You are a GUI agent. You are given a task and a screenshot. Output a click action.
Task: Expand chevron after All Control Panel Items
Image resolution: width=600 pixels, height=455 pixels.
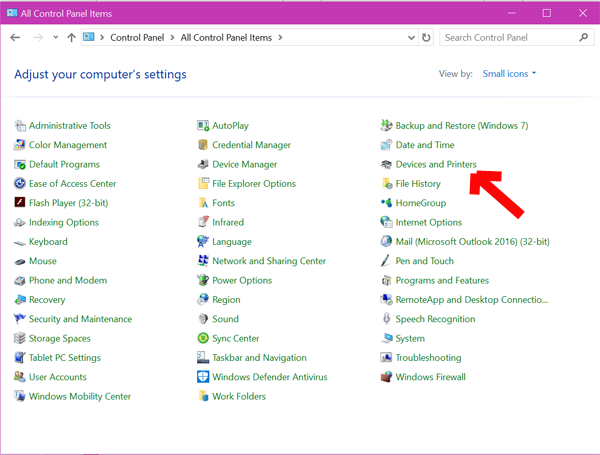[x=280, y=38]
